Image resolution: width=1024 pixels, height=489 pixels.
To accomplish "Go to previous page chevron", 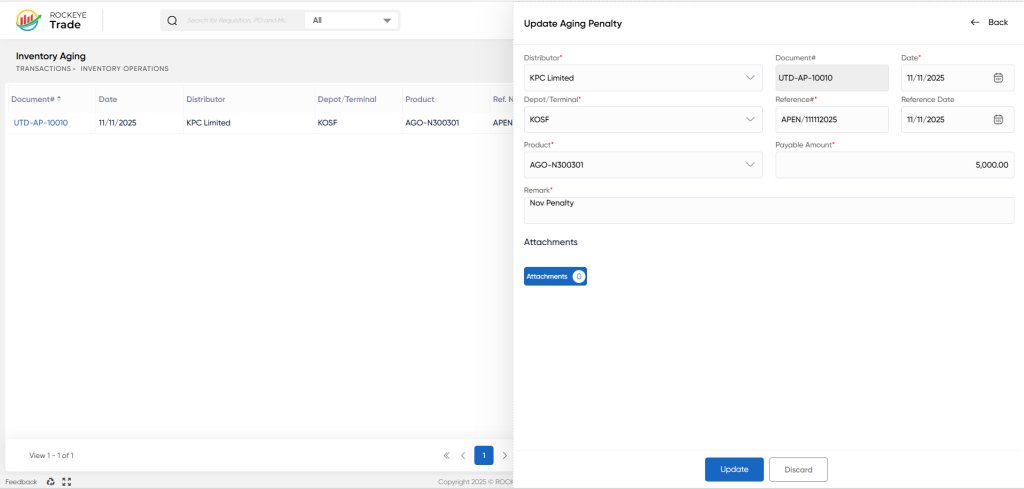I will (463, 455).
